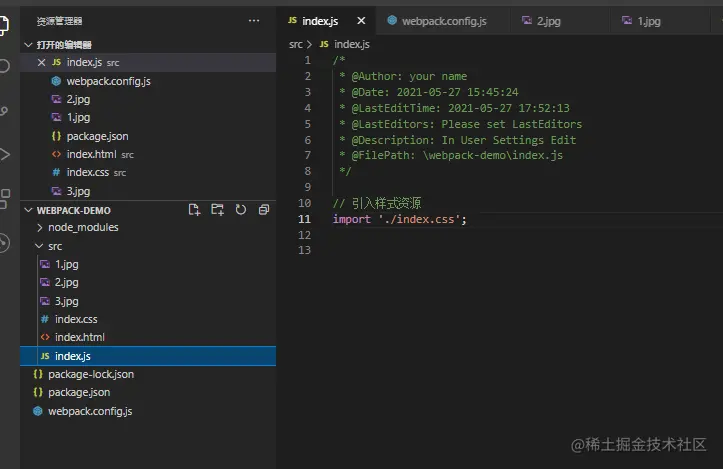Click the @FilePath comment line

pyautogui.click(x=451, y=155)
